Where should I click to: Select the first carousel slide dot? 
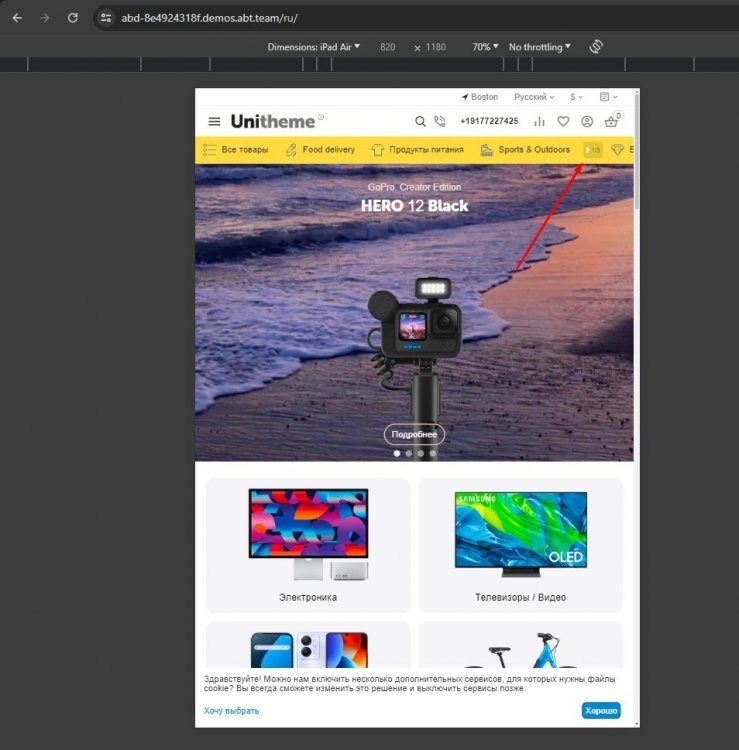[x=397, y=453]
